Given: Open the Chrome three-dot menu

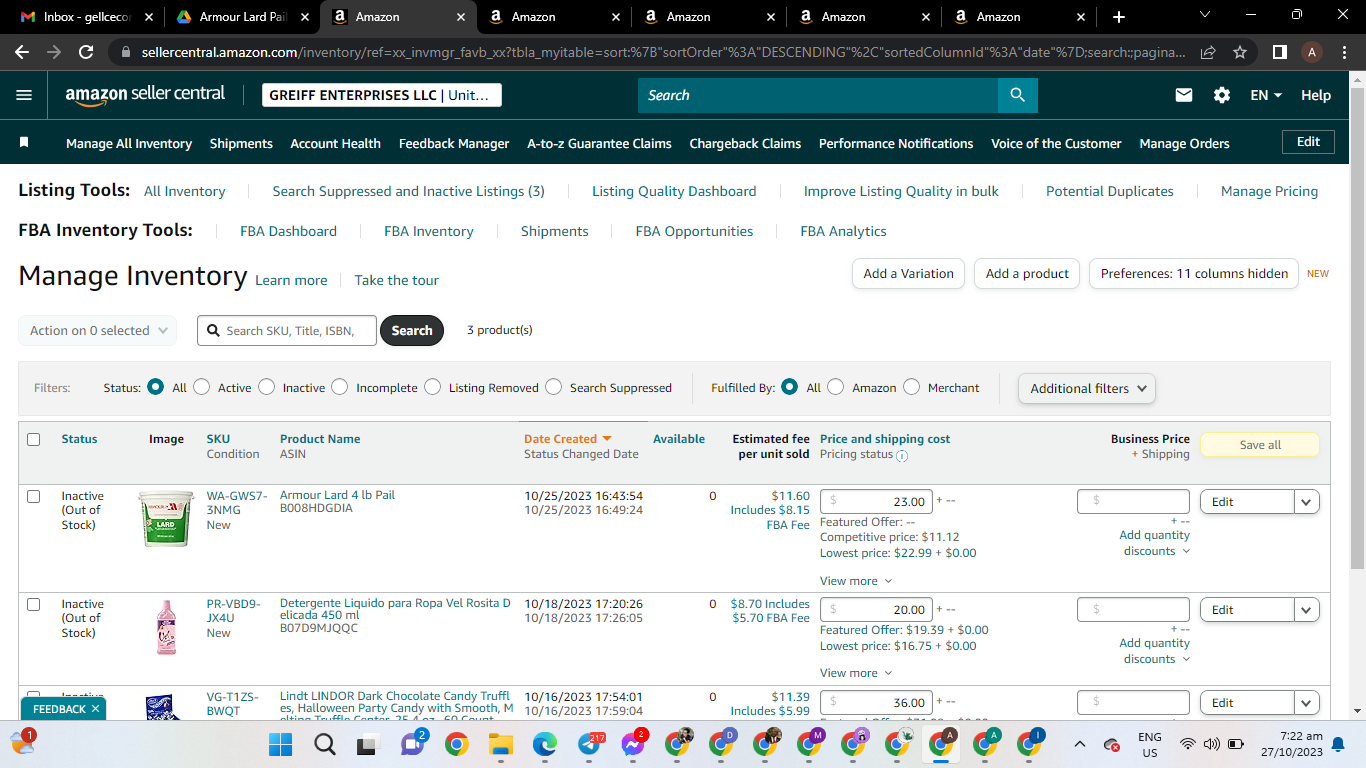Looking at the screenshot, I should click(1345, 52).
